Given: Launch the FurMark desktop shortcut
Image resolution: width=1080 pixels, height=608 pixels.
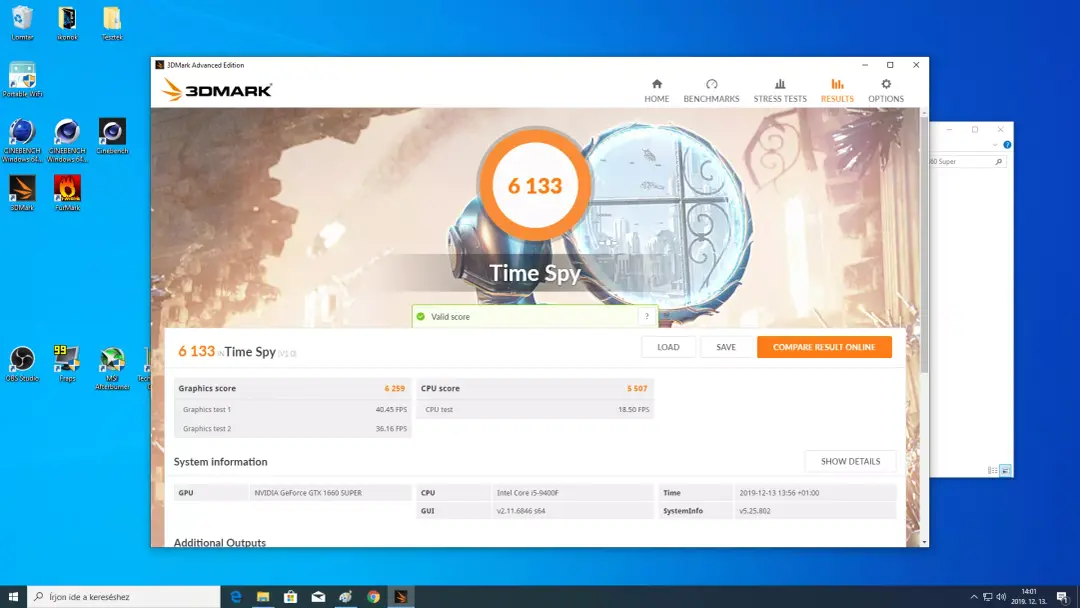Looking at the screenshot, I should pyautogui.click(x=67, y=193).
